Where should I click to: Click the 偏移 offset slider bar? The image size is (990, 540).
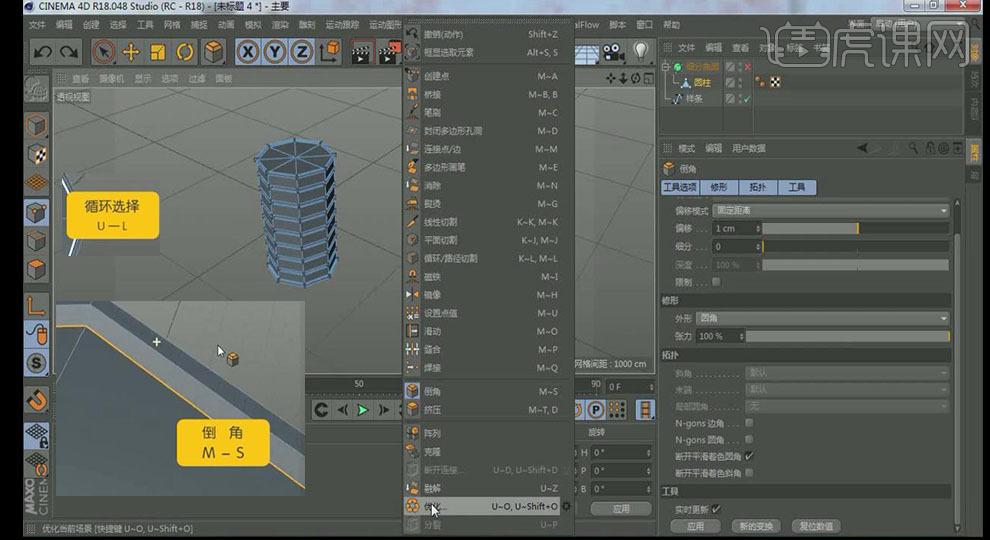coord(856,228)
